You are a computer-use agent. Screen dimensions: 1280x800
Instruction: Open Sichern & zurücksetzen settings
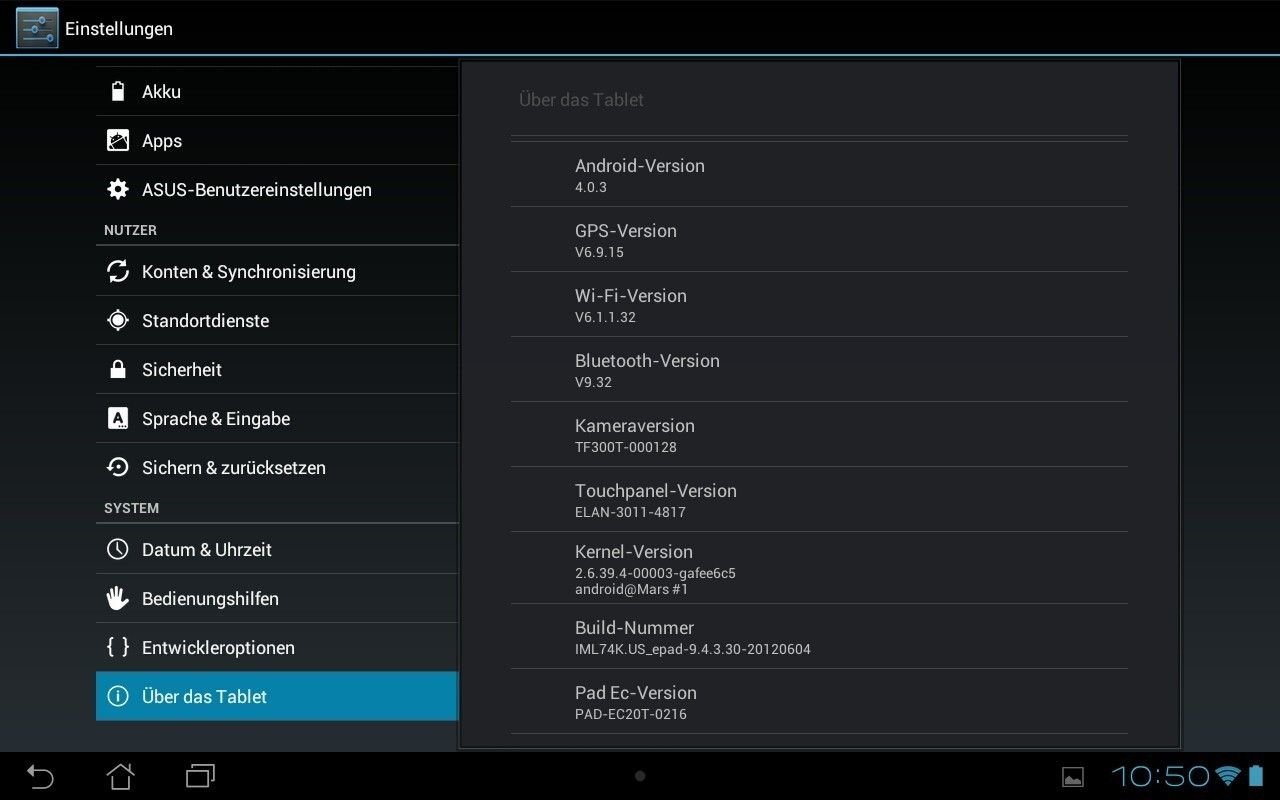tap(277, 467)
